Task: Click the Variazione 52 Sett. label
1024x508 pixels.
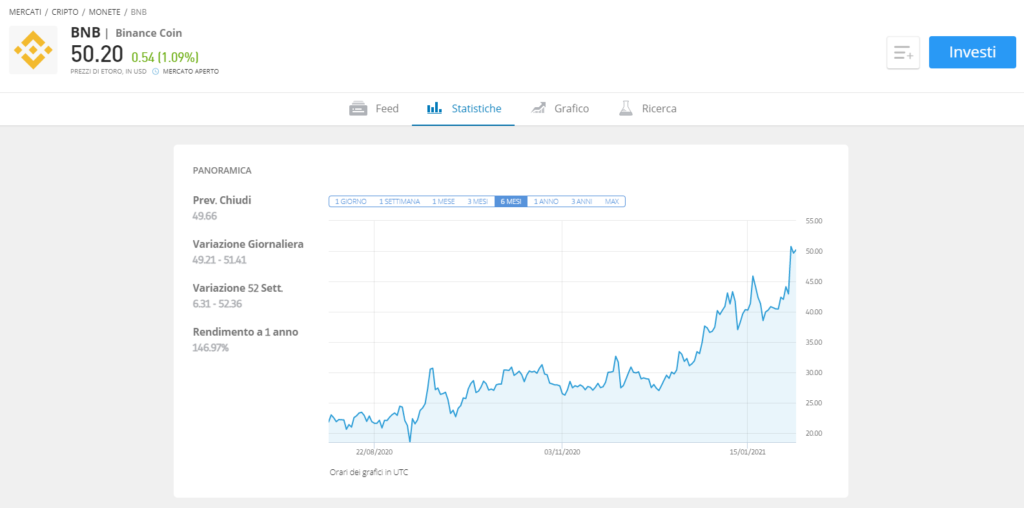Action: (238, 288)
